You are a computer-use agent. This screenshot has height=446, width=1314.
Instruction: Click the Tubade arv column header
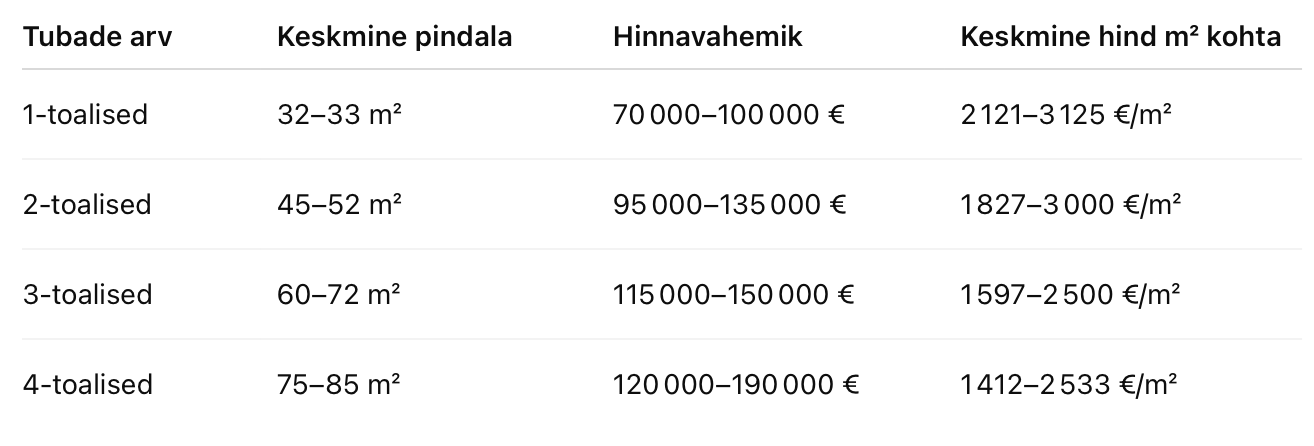[x=96, y=37]
